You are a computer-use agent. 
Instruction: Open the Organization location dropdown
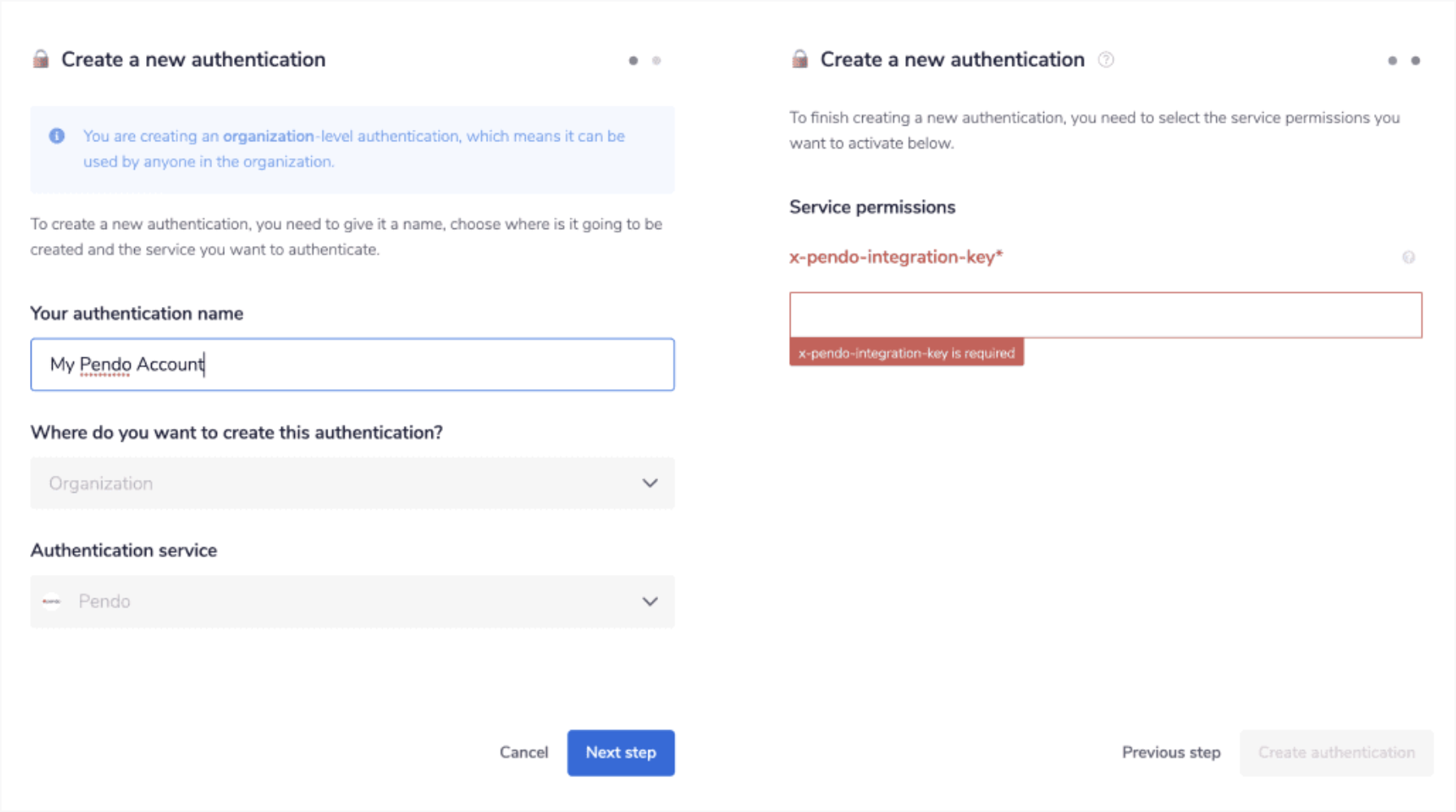(x=353, y=483)
